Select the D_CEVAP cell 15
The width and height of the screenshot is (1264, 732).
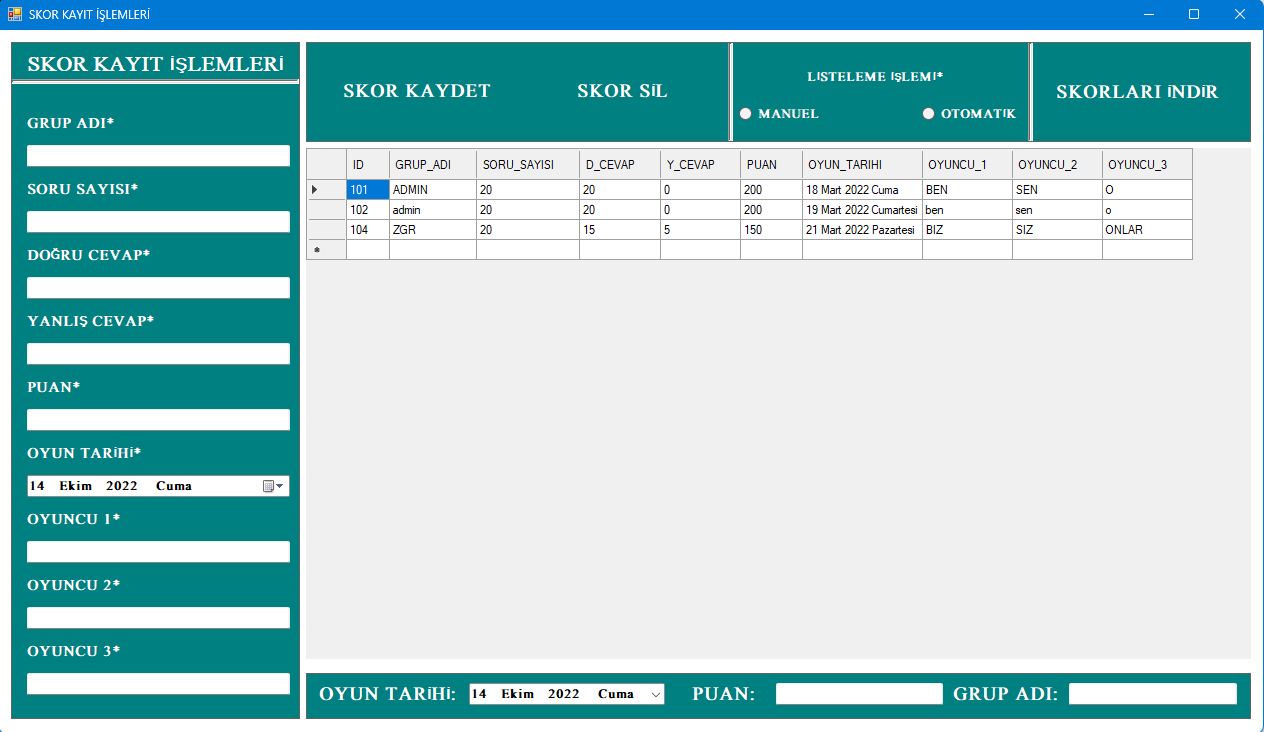point(620,230)
